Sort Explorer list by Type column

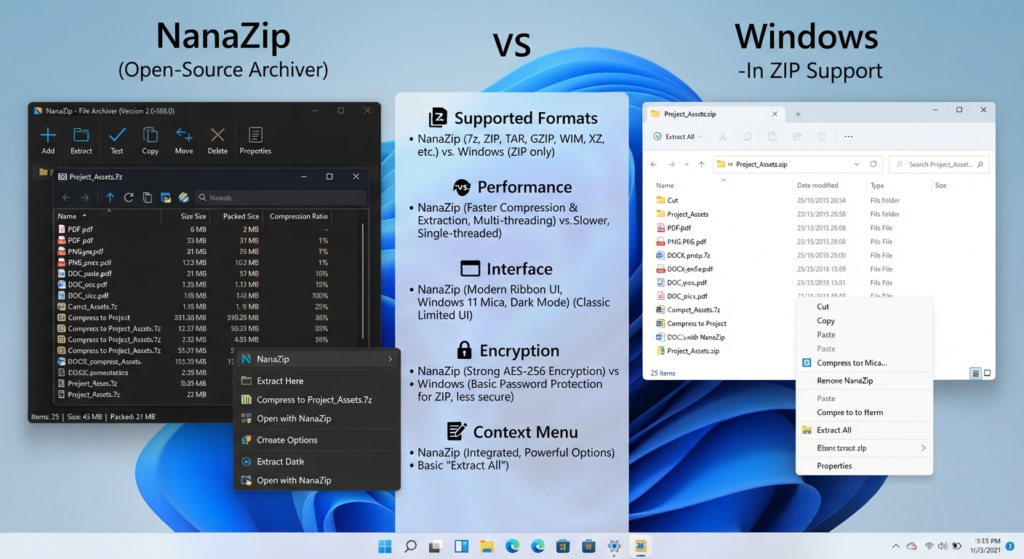(x=876, y=185)
